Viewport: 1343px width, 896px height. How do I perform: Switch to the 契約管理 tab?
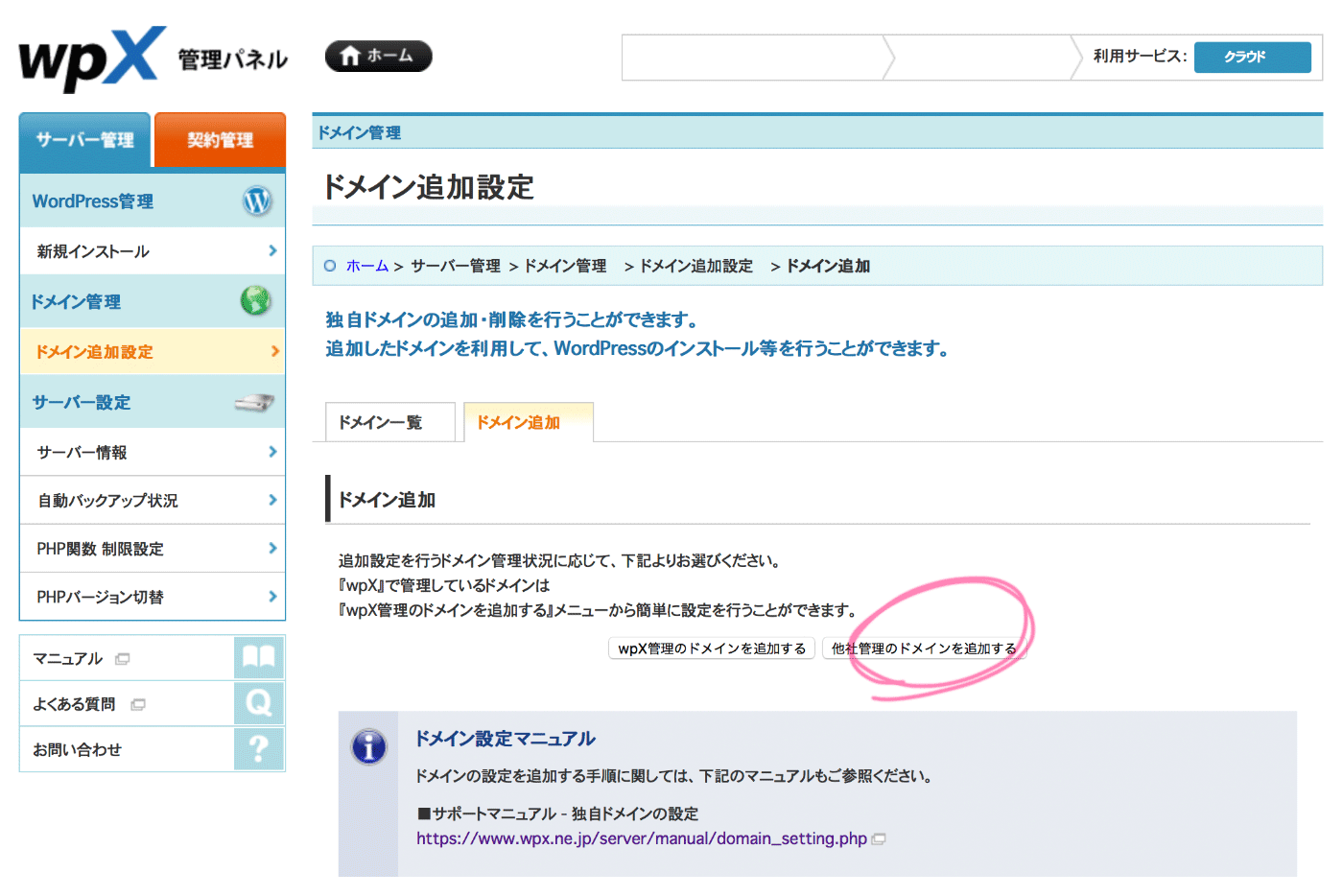click(220, 140)
